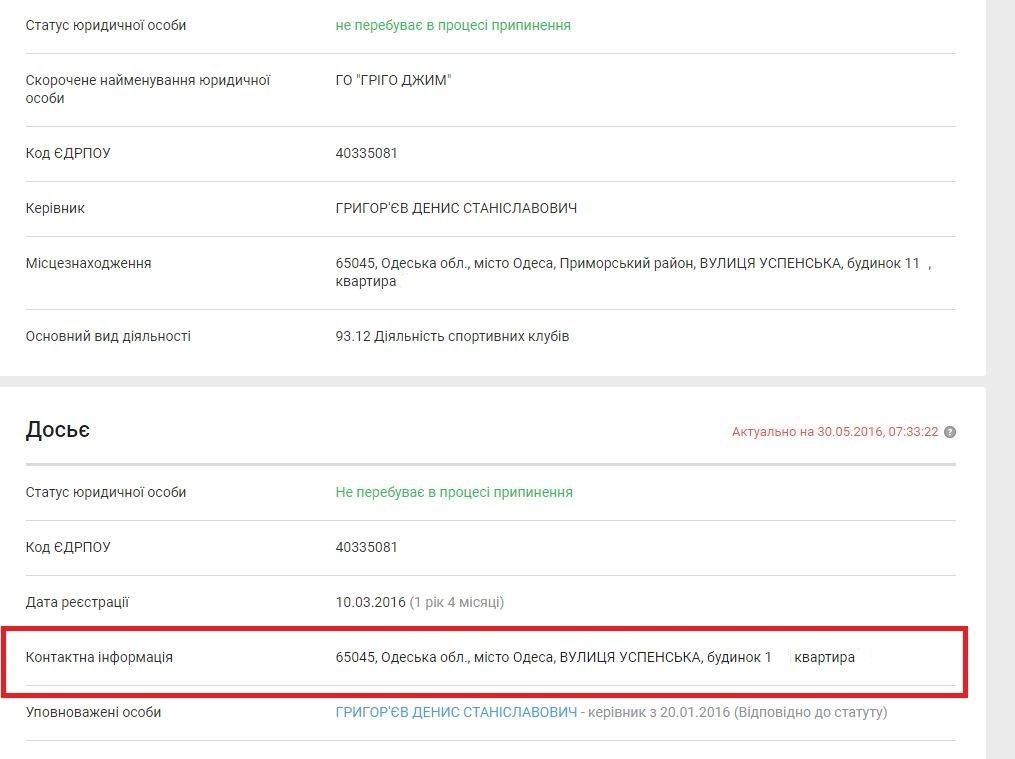Click green status text in the Досьє section

pos(454,492)
